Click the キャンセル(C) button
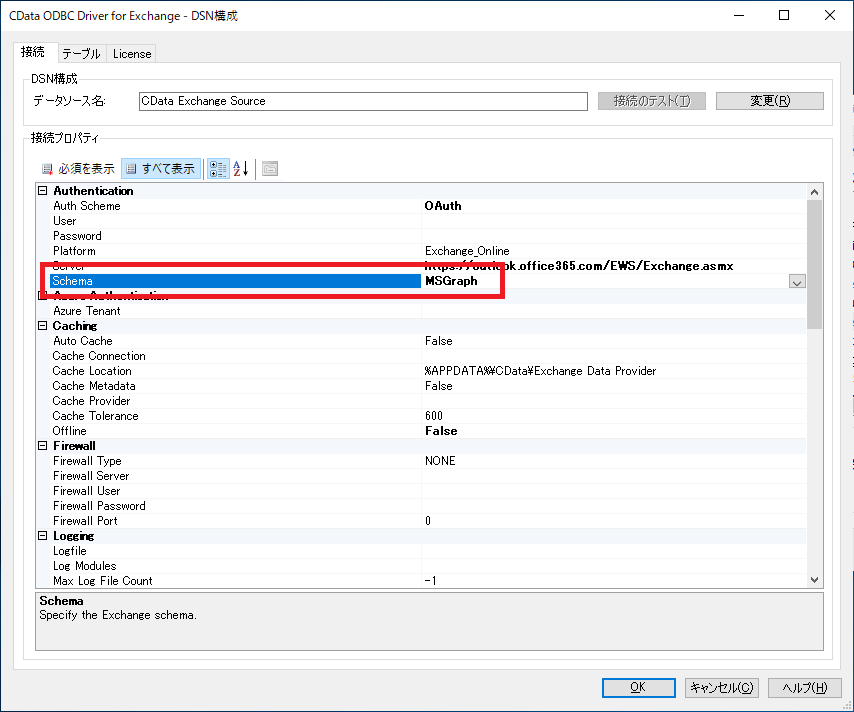Image resolution: width=854 pixels, height=712 pixels. pyautogui.click(x=721, y=687)
